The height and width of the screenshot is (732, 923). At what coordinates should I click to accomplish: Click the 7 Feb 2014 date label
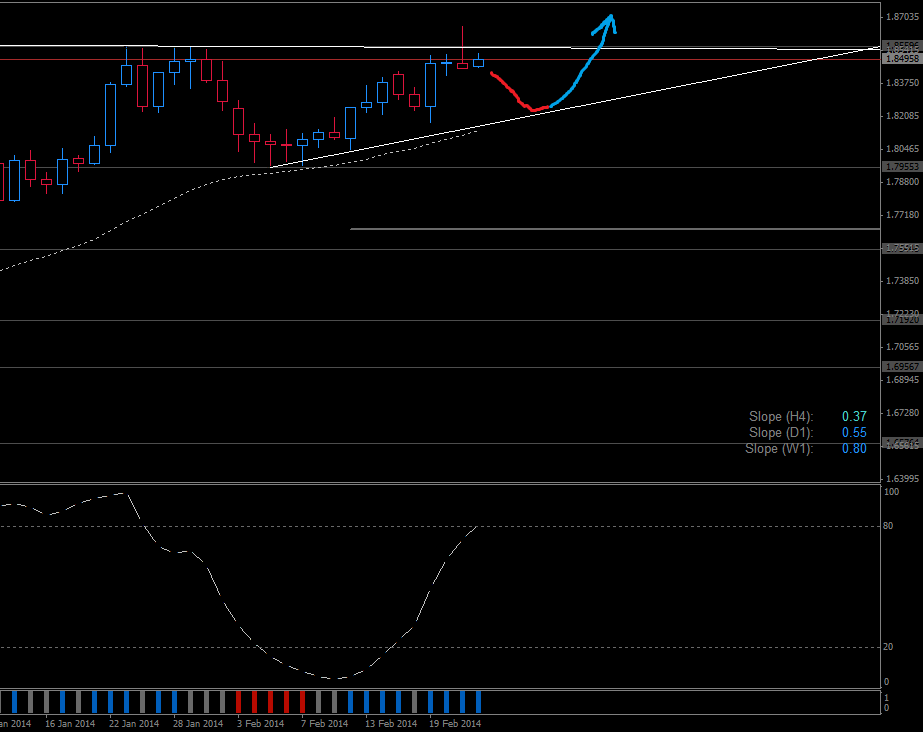coord(324,724)
